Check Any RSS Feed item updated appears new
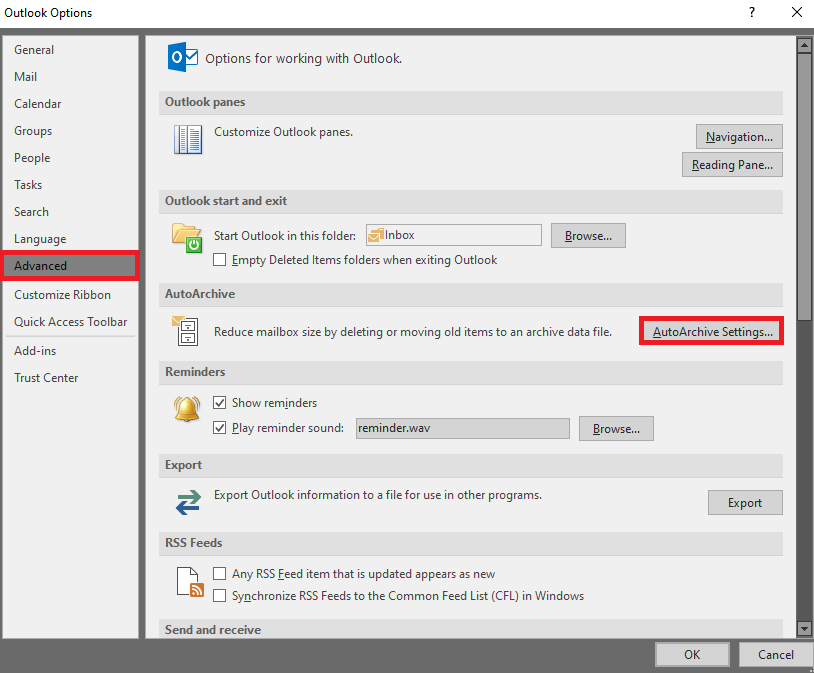The image size is (814, 673). pos(220,573)
